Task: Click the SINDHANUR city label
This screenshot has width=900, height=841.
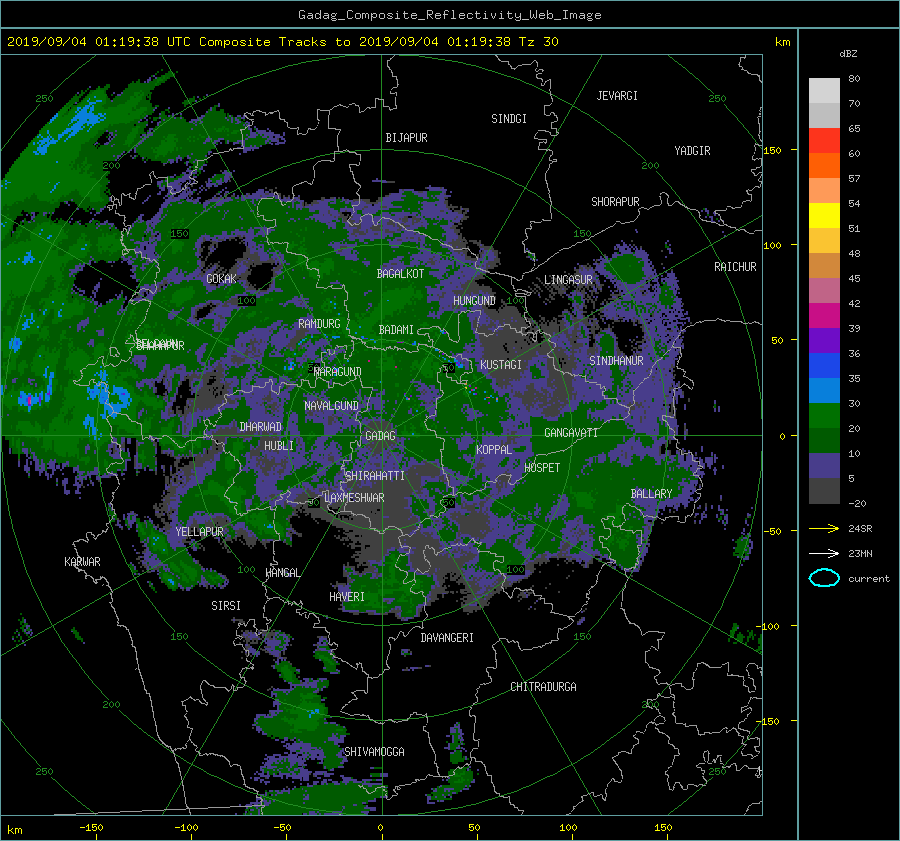Action: [x=616, y=361]
